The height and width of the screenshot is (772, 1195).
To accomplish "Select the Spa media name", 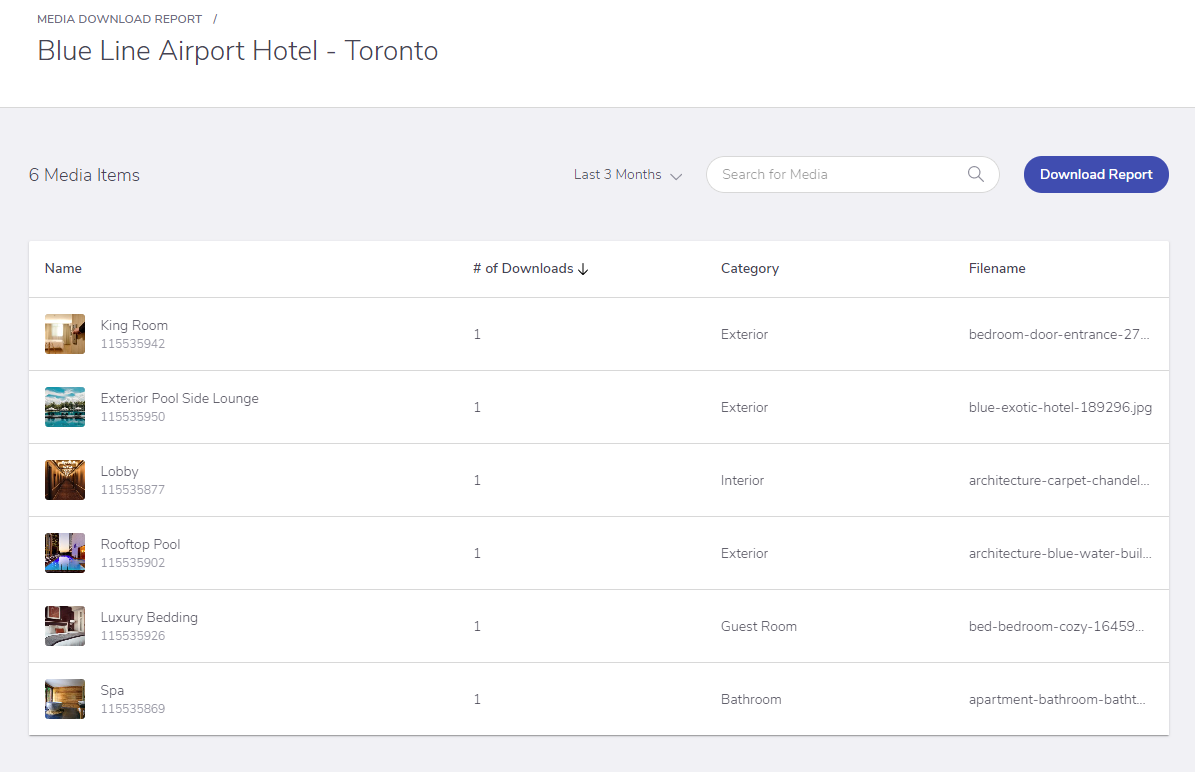I will click(112, 690).
